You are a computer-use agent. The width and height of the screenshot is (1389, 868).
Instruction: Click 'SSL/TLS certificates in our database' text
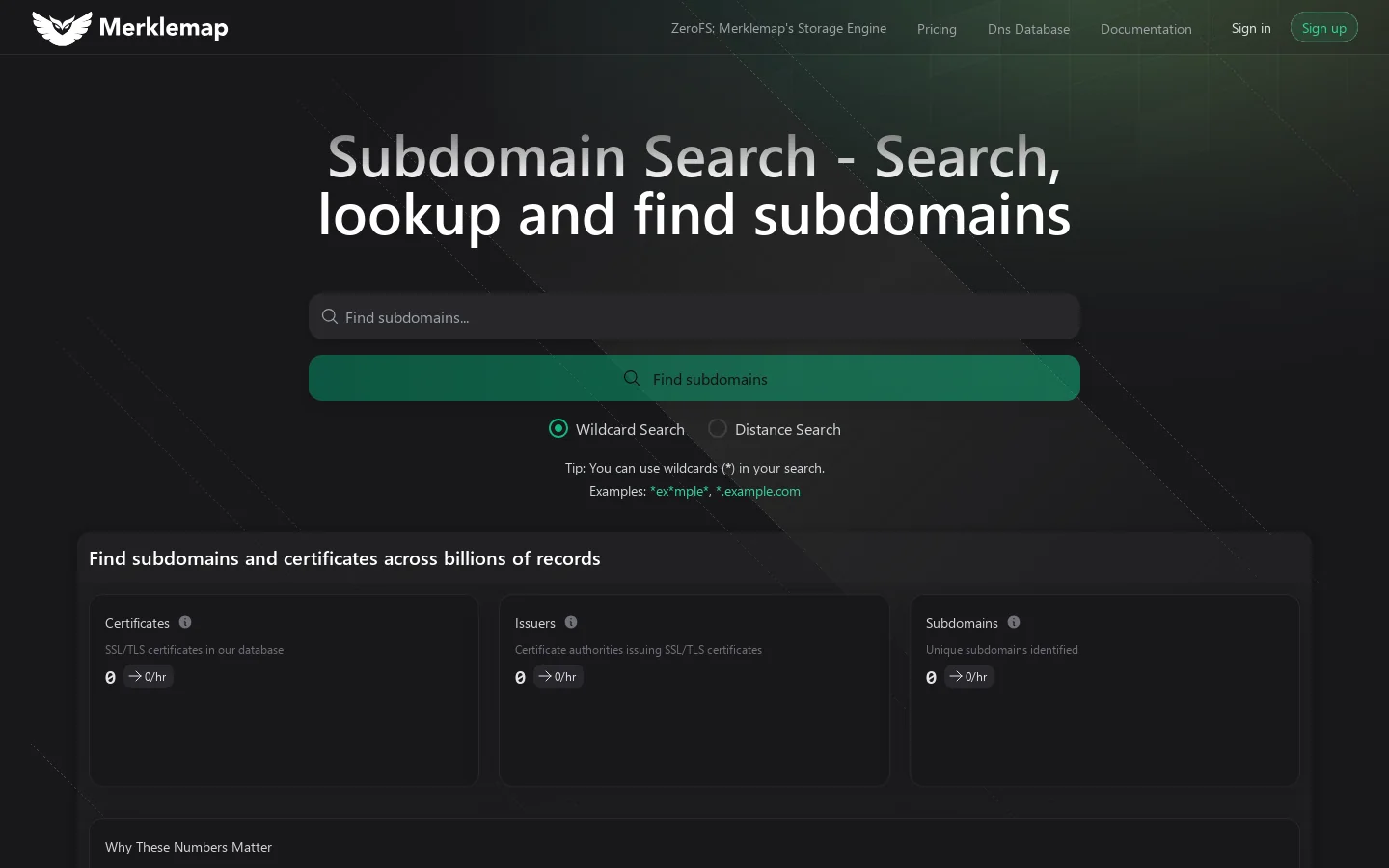click(x=194, y=650)
